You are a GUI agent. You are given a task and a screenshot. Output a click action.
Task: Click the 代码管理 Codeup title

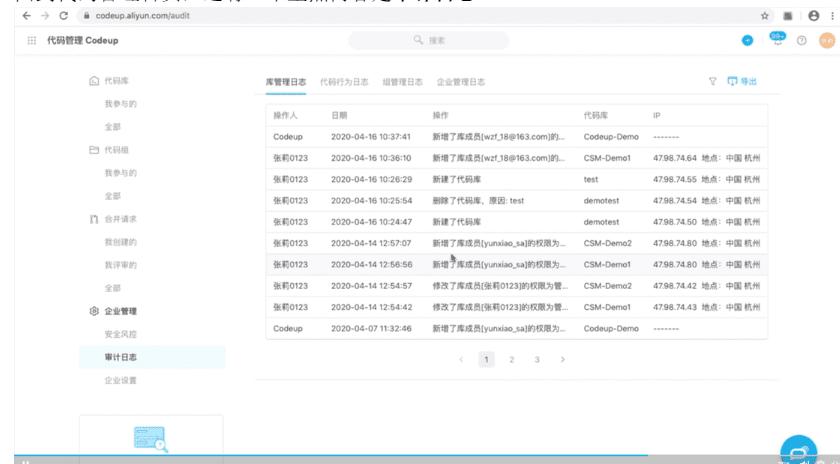pyautogui.click(x=82, y=41)
